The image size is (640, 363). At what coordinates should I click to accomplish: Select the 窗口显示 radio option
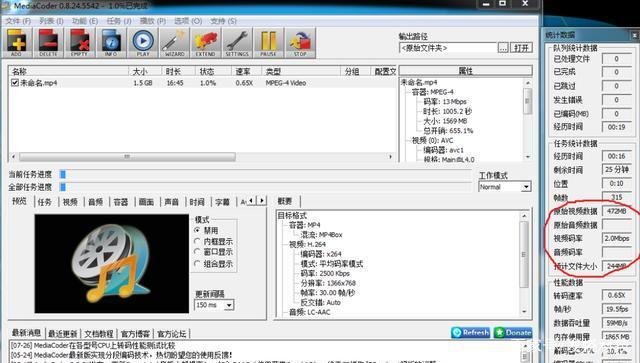coord(198,252)
